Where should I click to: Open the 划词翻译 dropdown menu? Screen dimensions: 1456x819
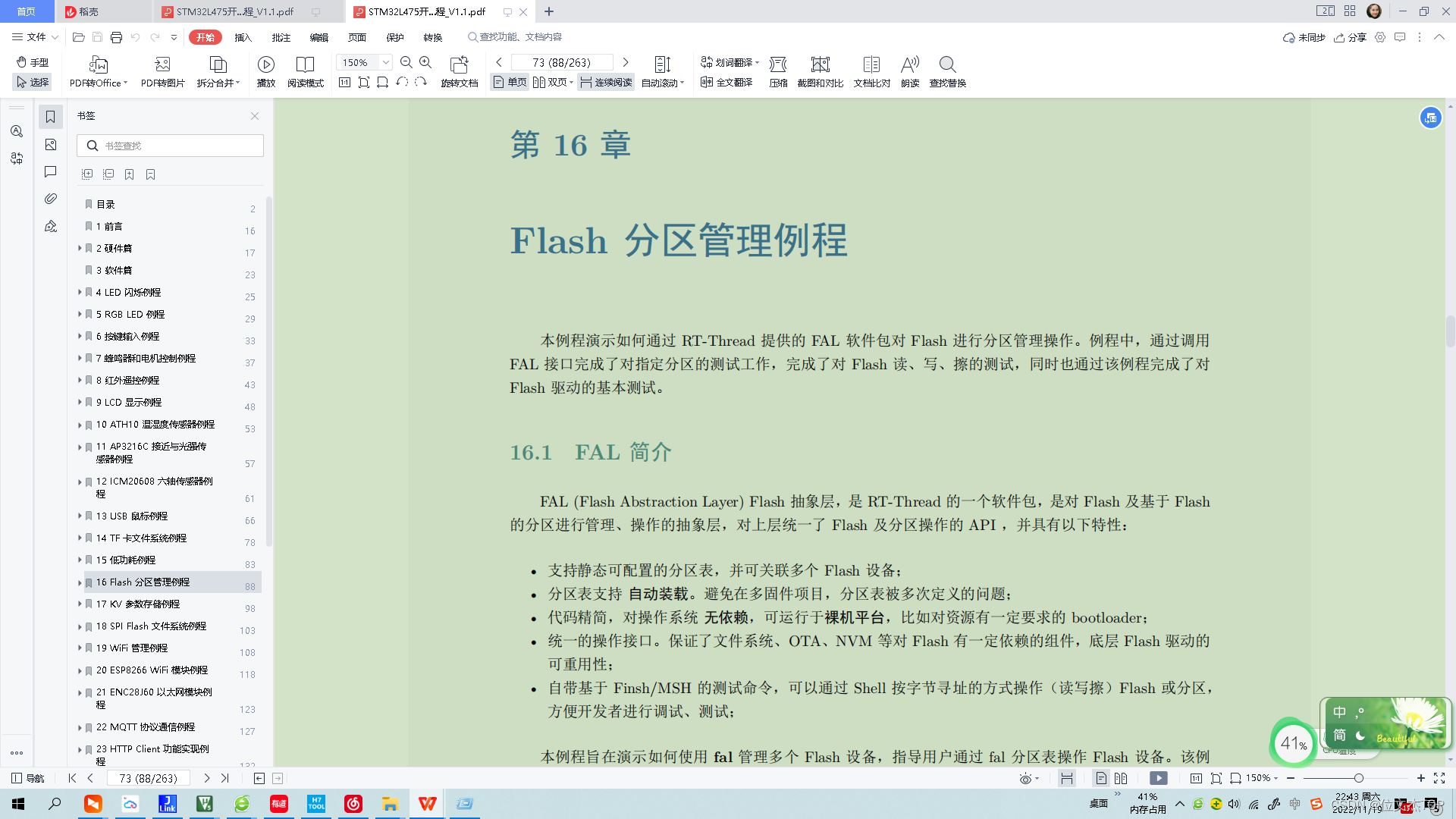tap(757, 63)
